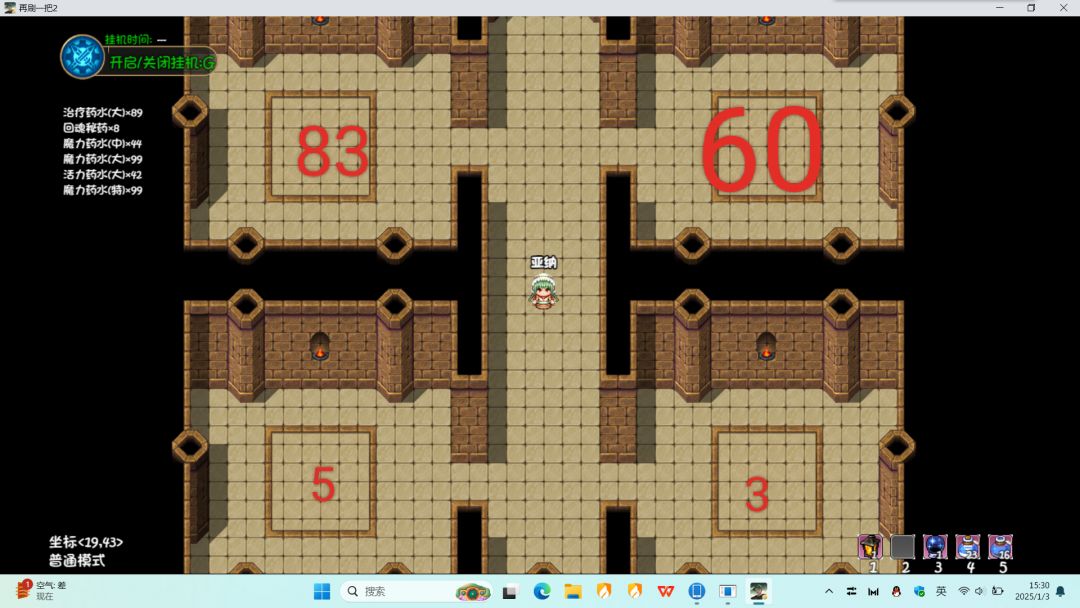Close the 再刷一把2 game window
The width and height of the screenshot is (1080, 608).
point(1063,8)
